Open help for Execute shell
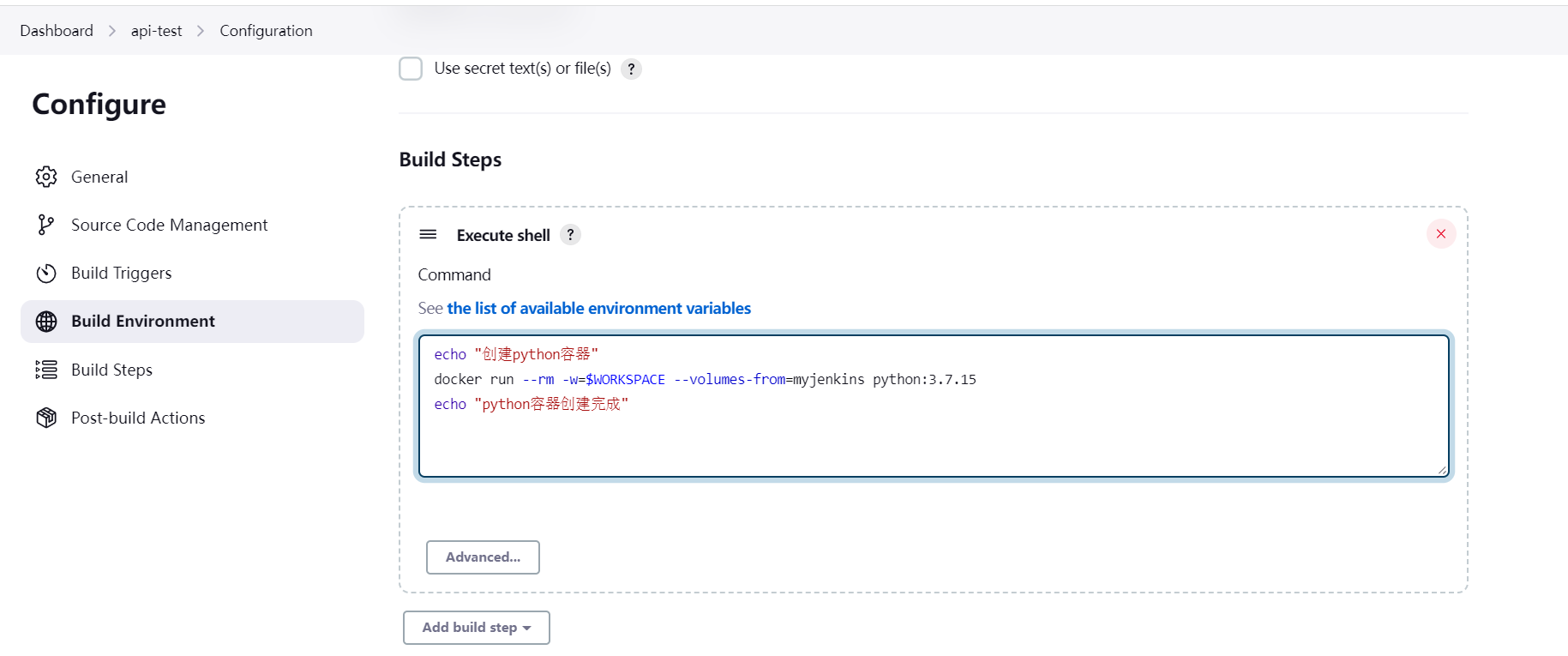Screen dimensions: 1568x656 coord(570,235)
